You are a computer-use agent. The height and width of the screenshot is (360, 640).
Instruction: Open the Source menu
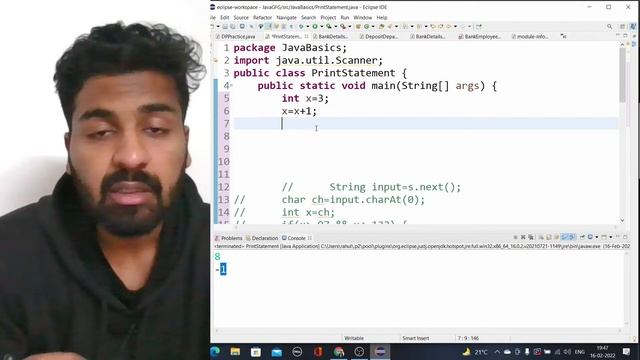[x=241, y=18]
